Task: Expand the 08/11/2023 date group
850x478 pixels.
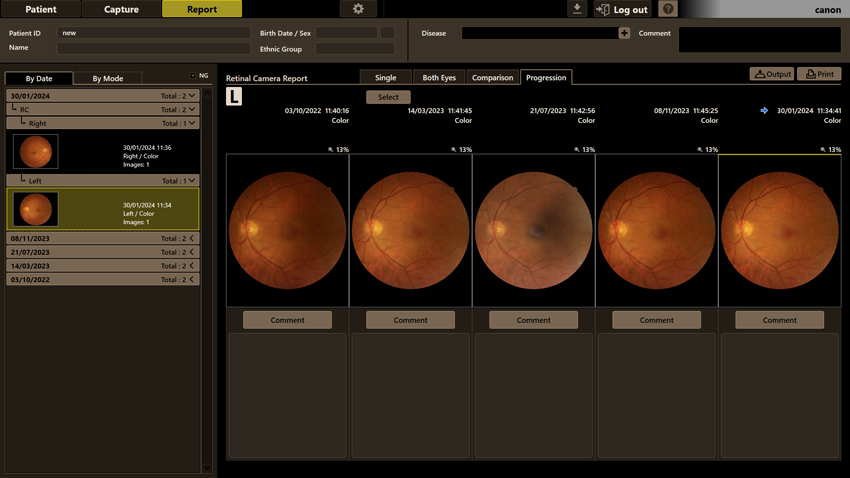Action: point(192,238)
